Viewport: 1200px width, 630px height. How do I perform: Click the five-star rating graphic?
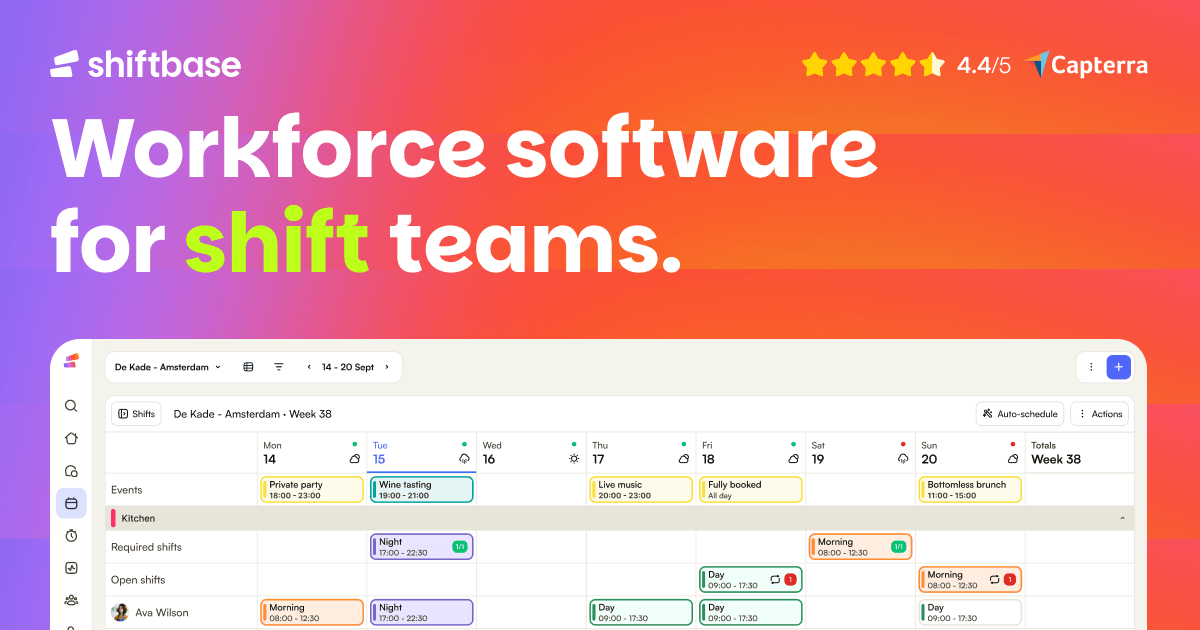pos(873,65)
